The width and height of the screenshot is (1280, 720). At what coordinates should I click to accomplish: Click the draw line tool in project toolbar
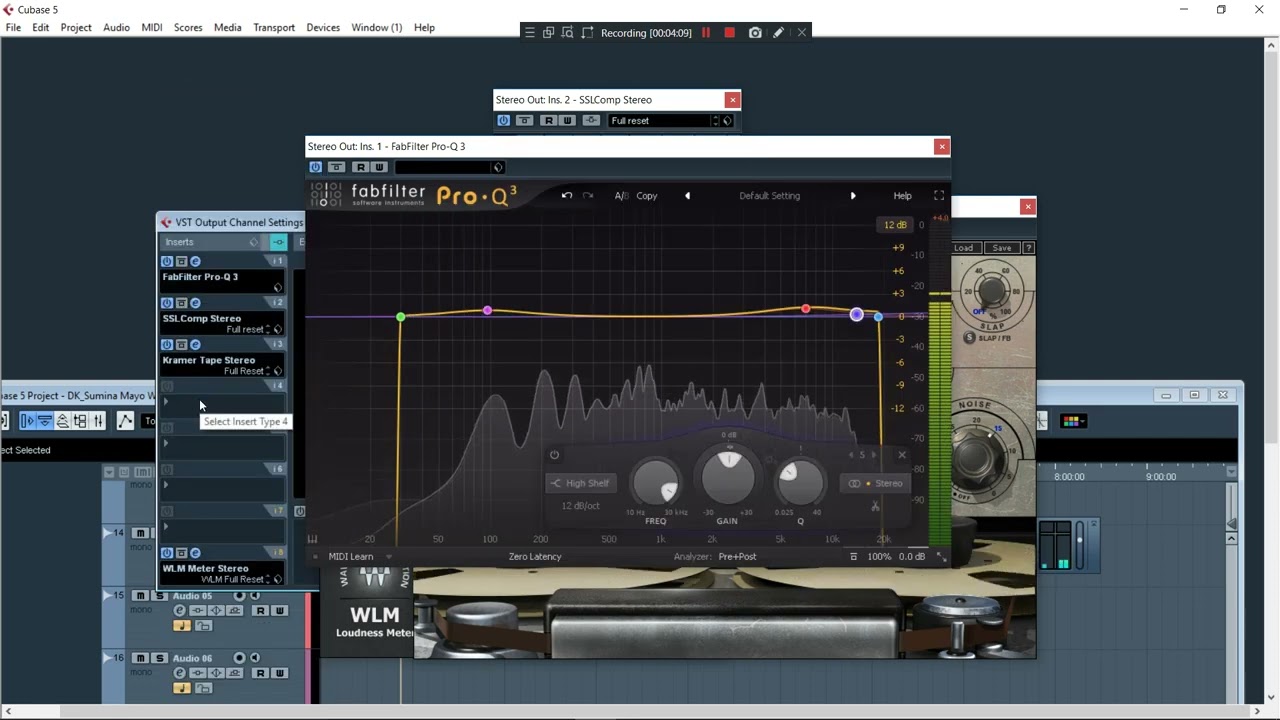pyautogui.click(x=125, y=421)
